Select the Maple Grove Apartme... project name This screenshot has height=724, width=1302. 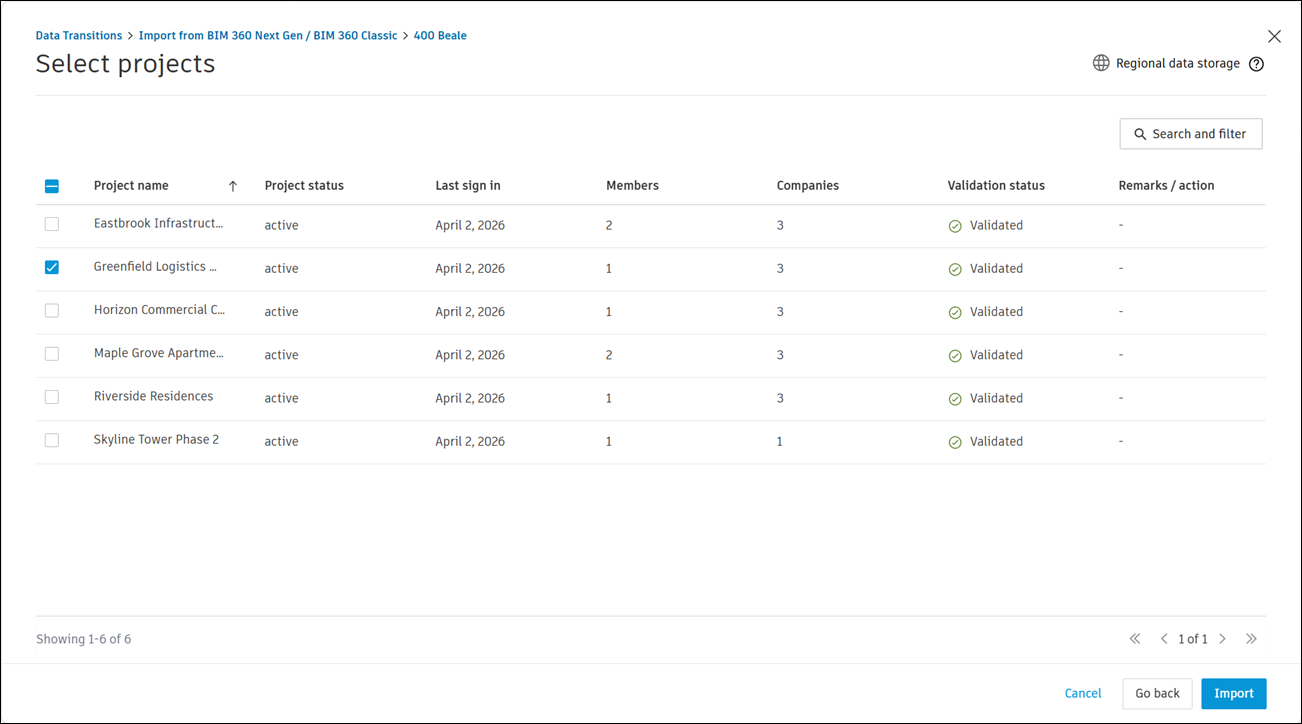click(159, 352)
